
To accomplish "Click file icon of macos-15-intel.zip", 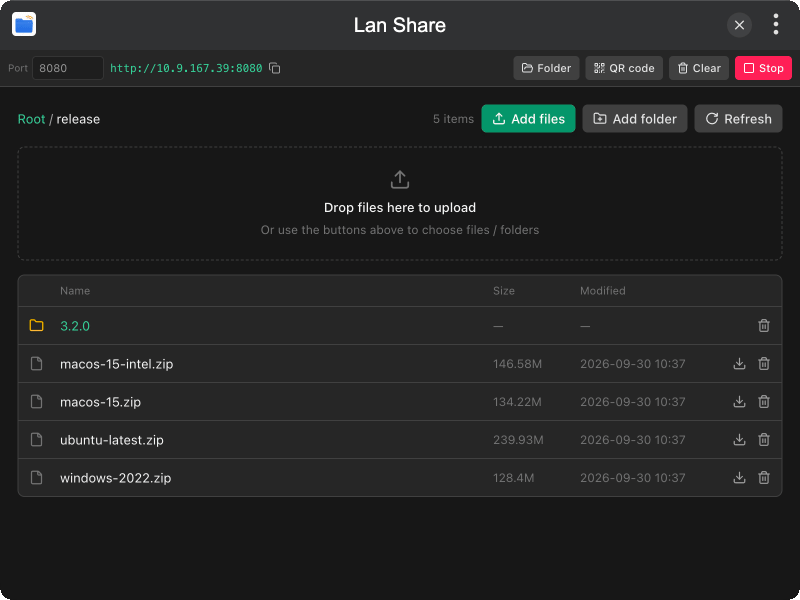I will (x=36, y=363).
